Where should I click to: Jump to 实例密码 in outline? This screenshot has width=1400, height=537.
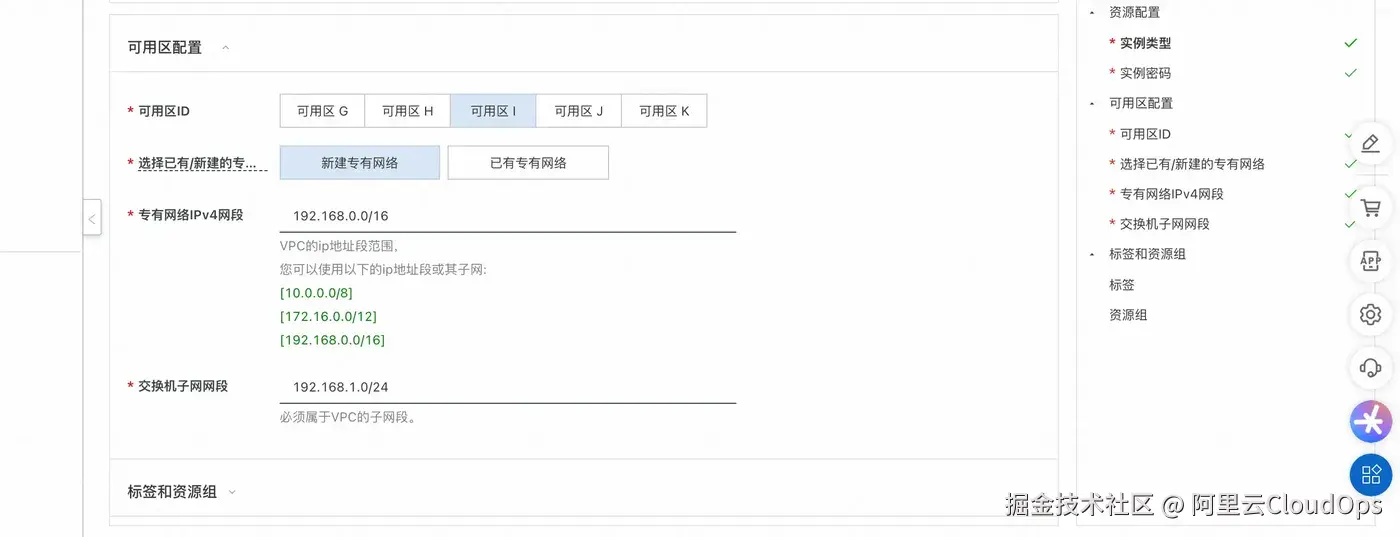tap(1145, 73)
